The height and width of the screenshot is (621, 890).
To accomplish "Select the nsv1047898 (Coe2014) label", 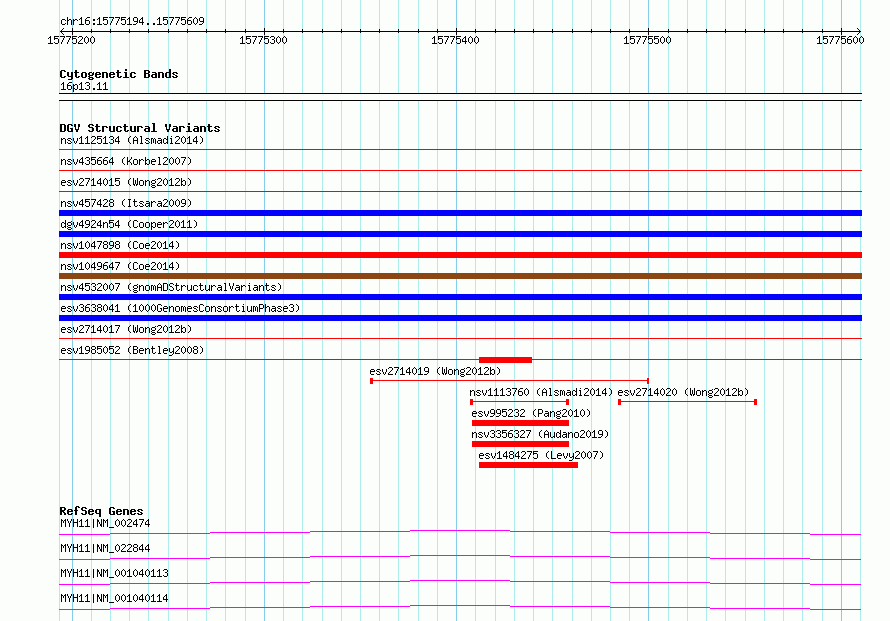I will (120, 245).
